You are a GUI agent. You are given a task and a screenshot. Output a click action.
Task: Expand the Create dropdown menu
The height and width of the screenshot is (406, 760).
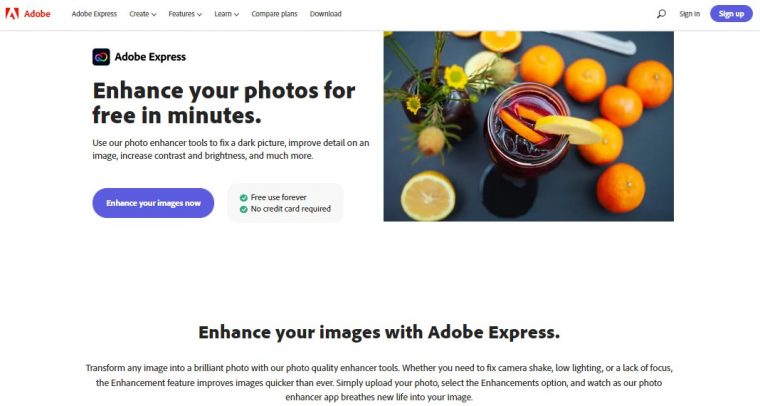[142, 14]
